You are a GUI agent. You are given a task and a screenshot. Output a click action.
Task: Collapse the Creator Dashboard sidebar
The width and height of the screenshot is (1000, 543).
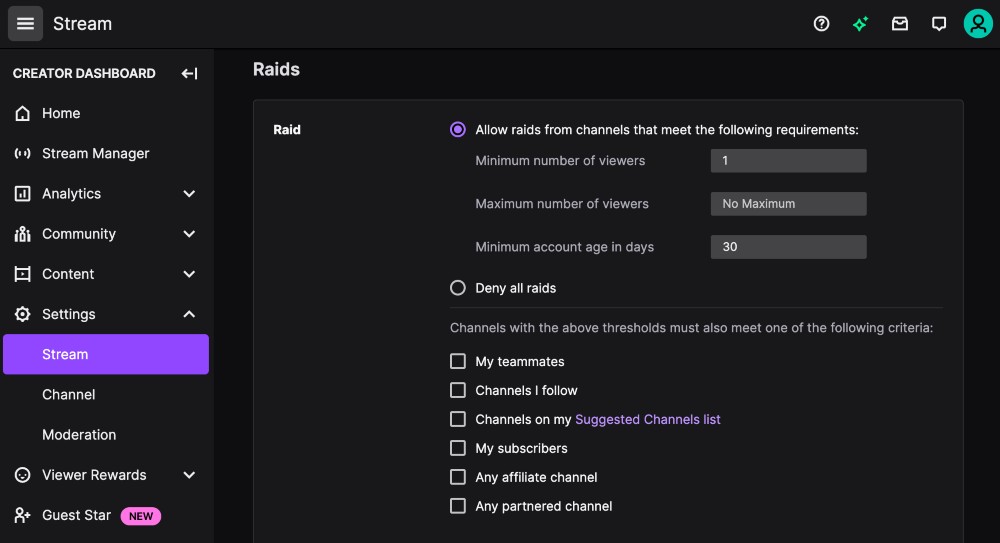[189, 73]
